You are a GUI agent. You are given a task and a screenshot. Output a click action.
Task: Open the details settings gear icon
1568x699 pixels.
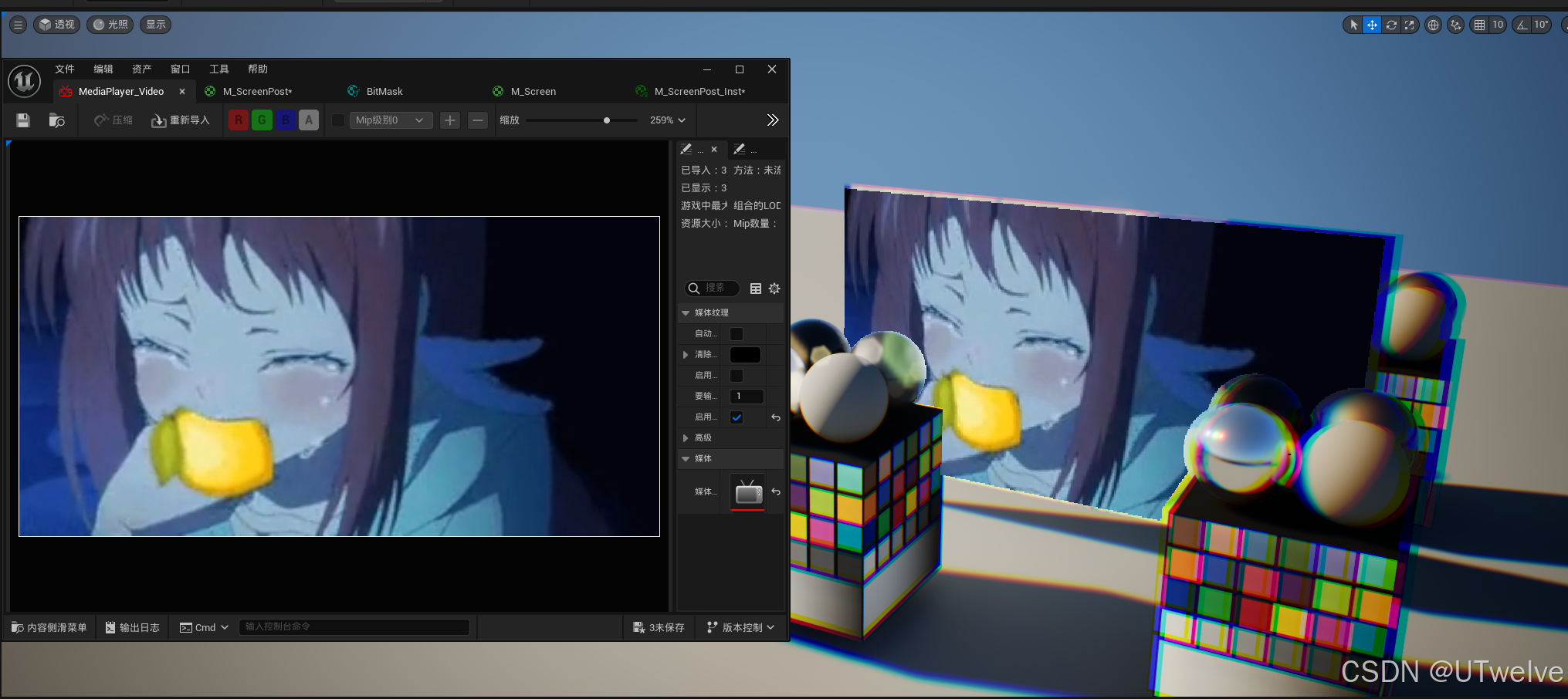coord(774,289)
